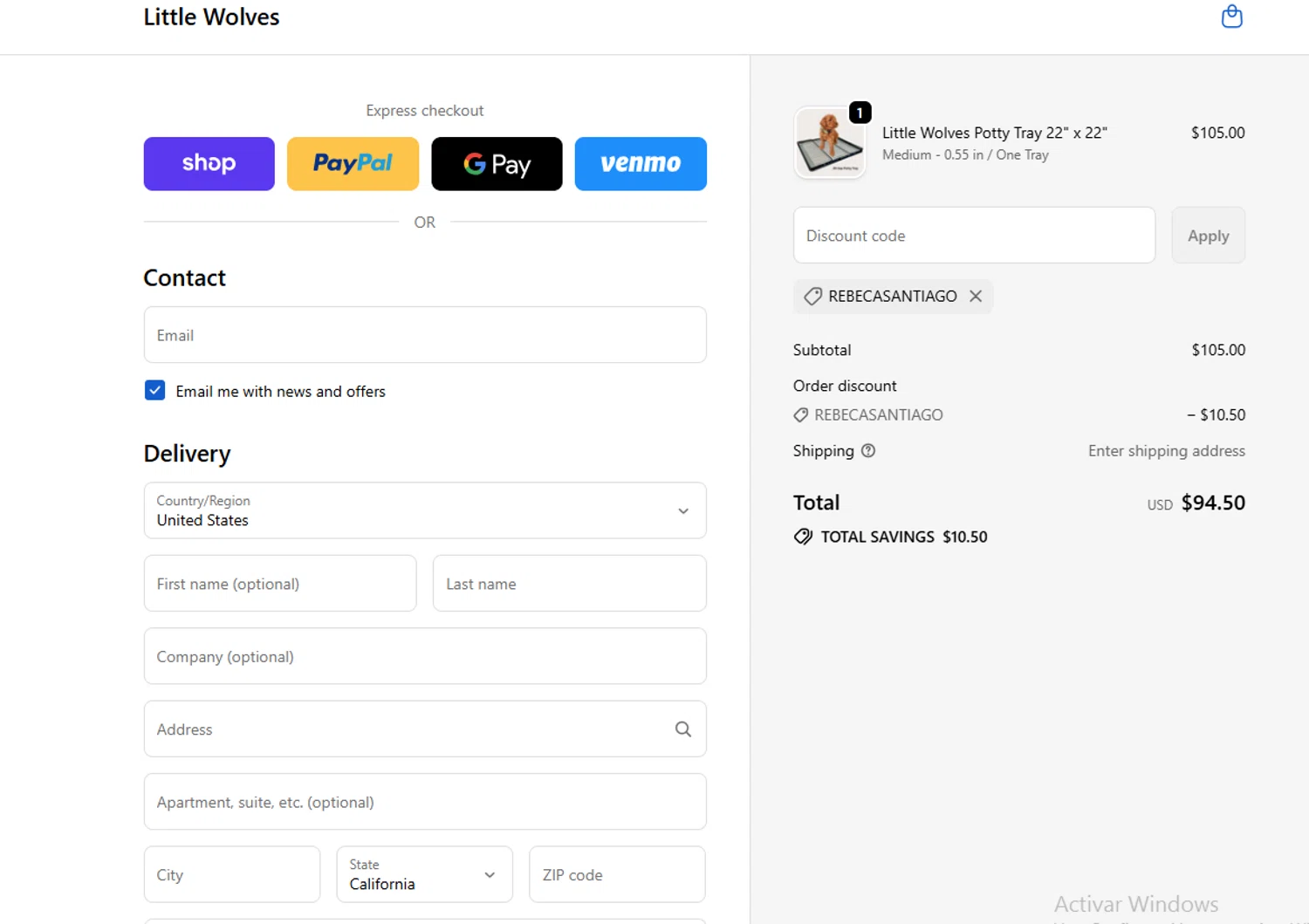Apply the discount code

tap(1208, 235)
